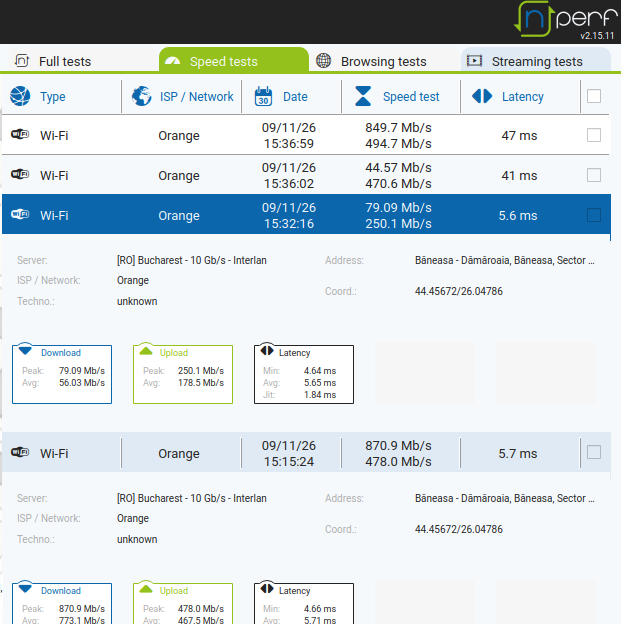Click the 44.57 Mb/s speed result
Viewport: 621px width, 625px height.
coord(398,167)
